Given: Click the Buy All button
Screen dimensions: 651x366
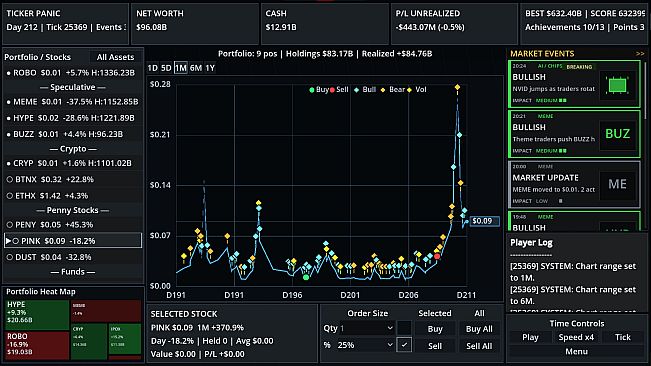Looking at the screenshot, I should coord(479,329).
